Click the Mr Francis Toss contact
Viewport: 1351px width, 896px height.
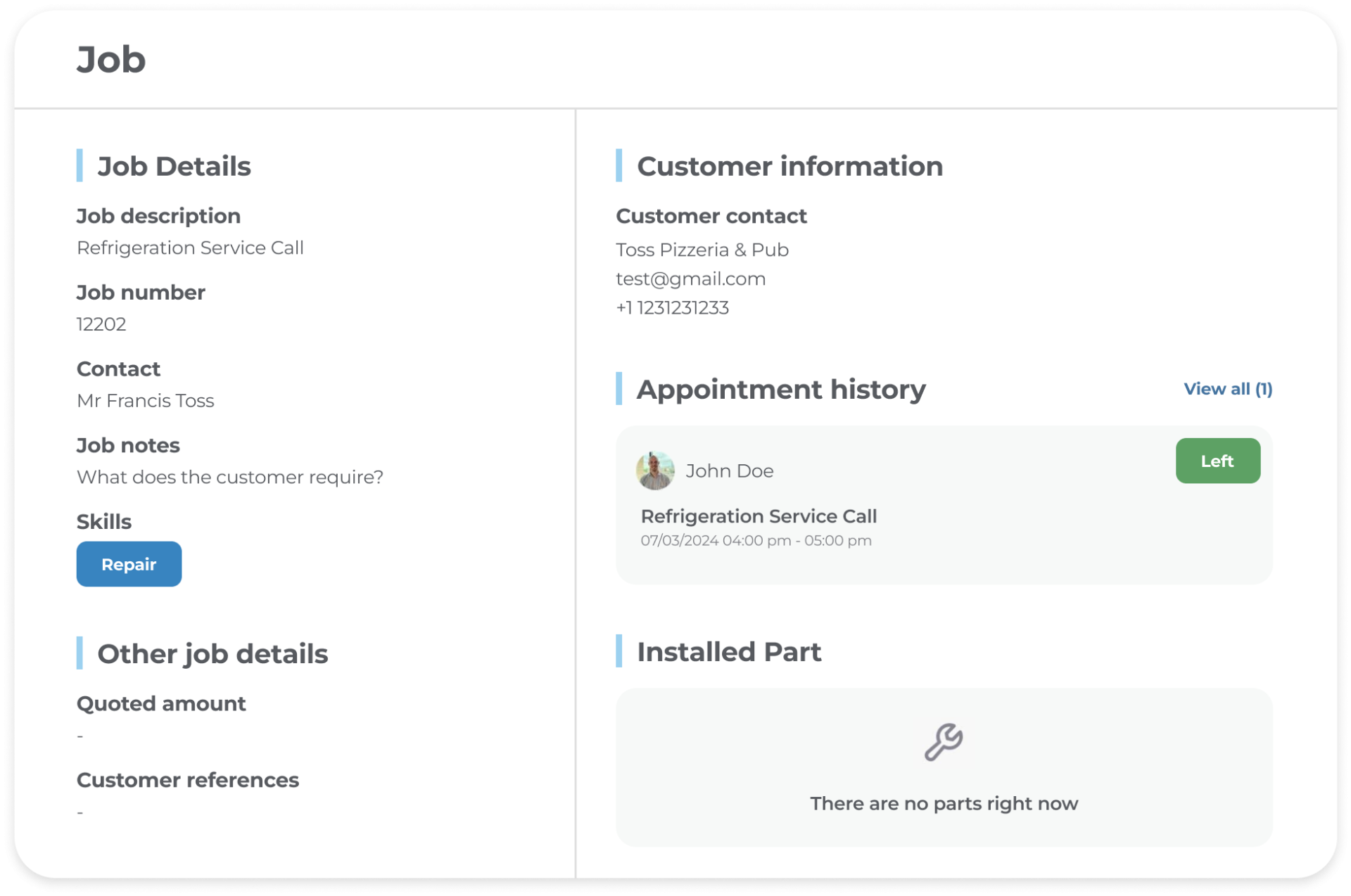145,400
